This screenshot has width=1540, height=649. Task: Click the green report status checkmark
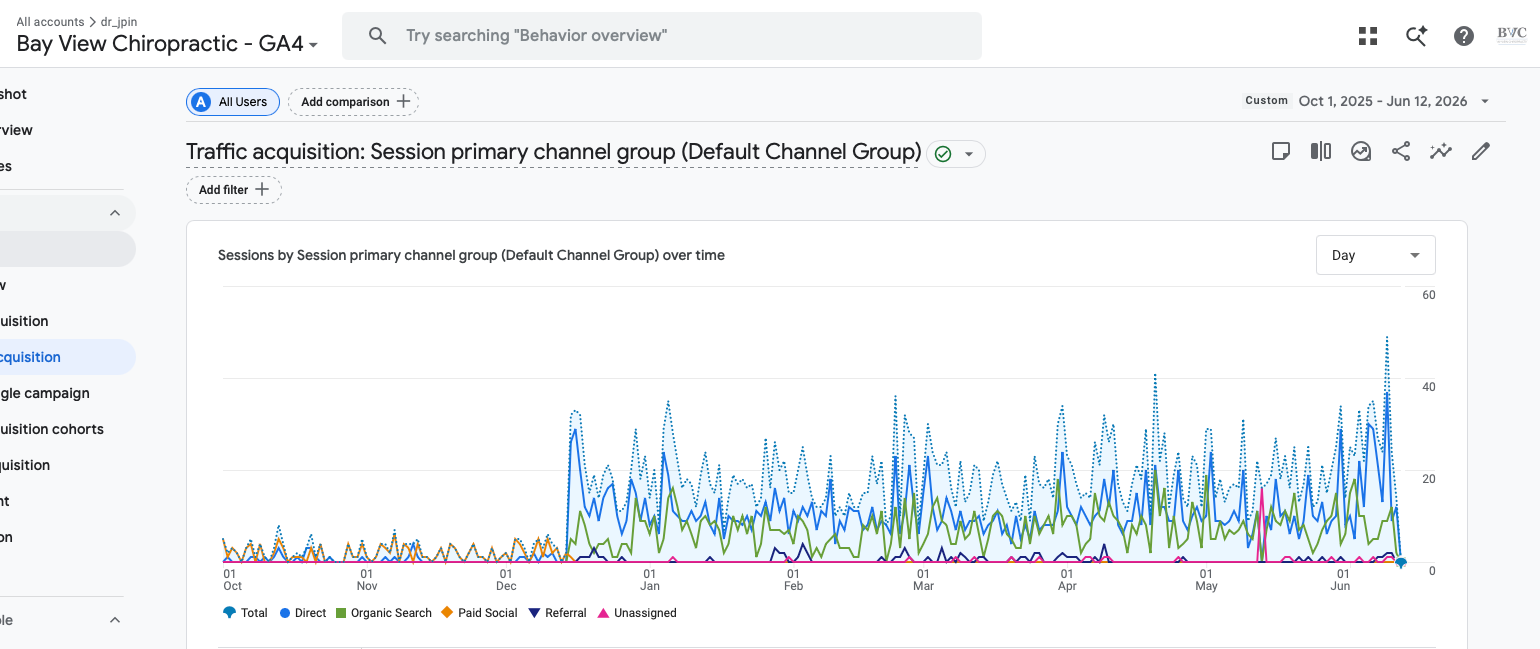click(x=943, y=154)
